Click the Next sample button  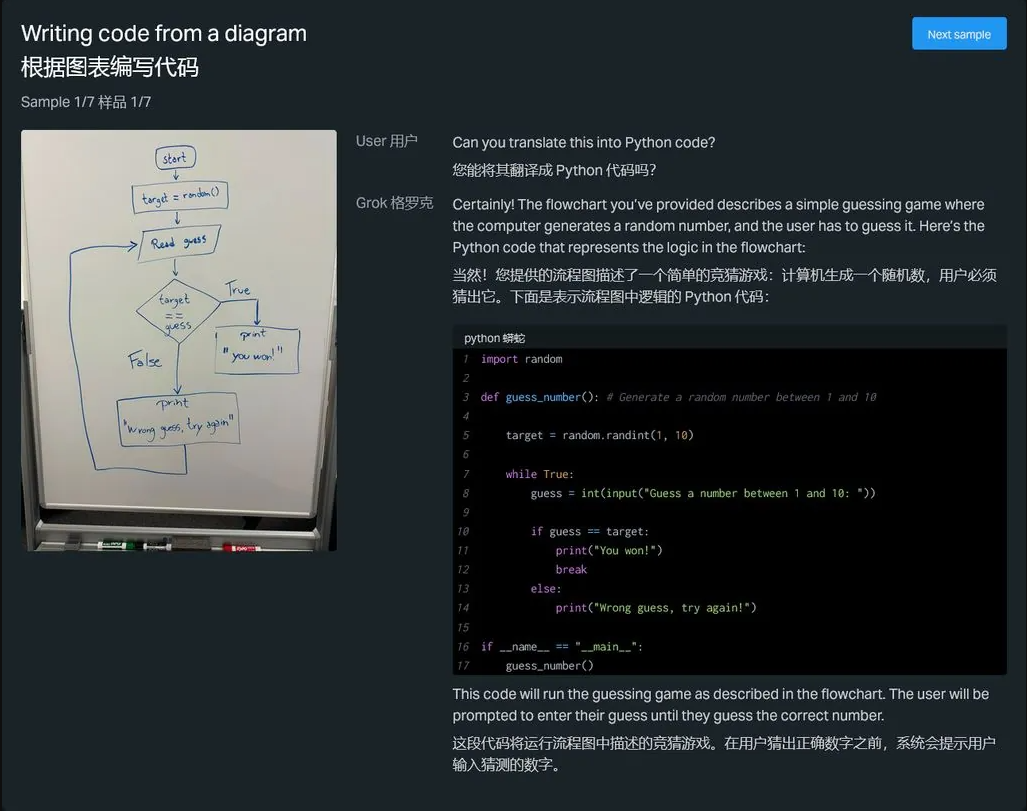tap(958, 33)
